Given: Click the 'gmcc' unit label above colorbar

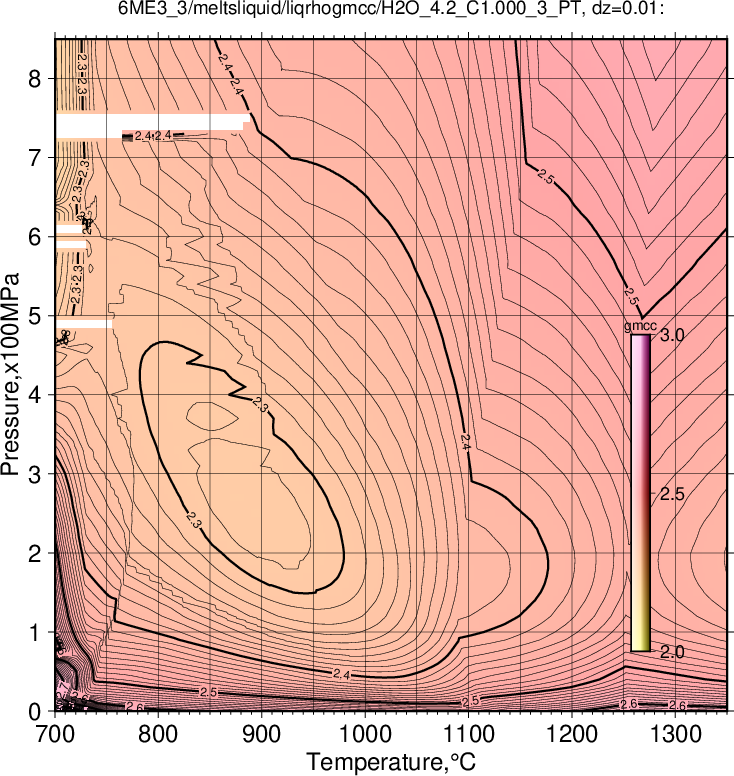Looking at the screenshot, I should (x=640, y=326).
